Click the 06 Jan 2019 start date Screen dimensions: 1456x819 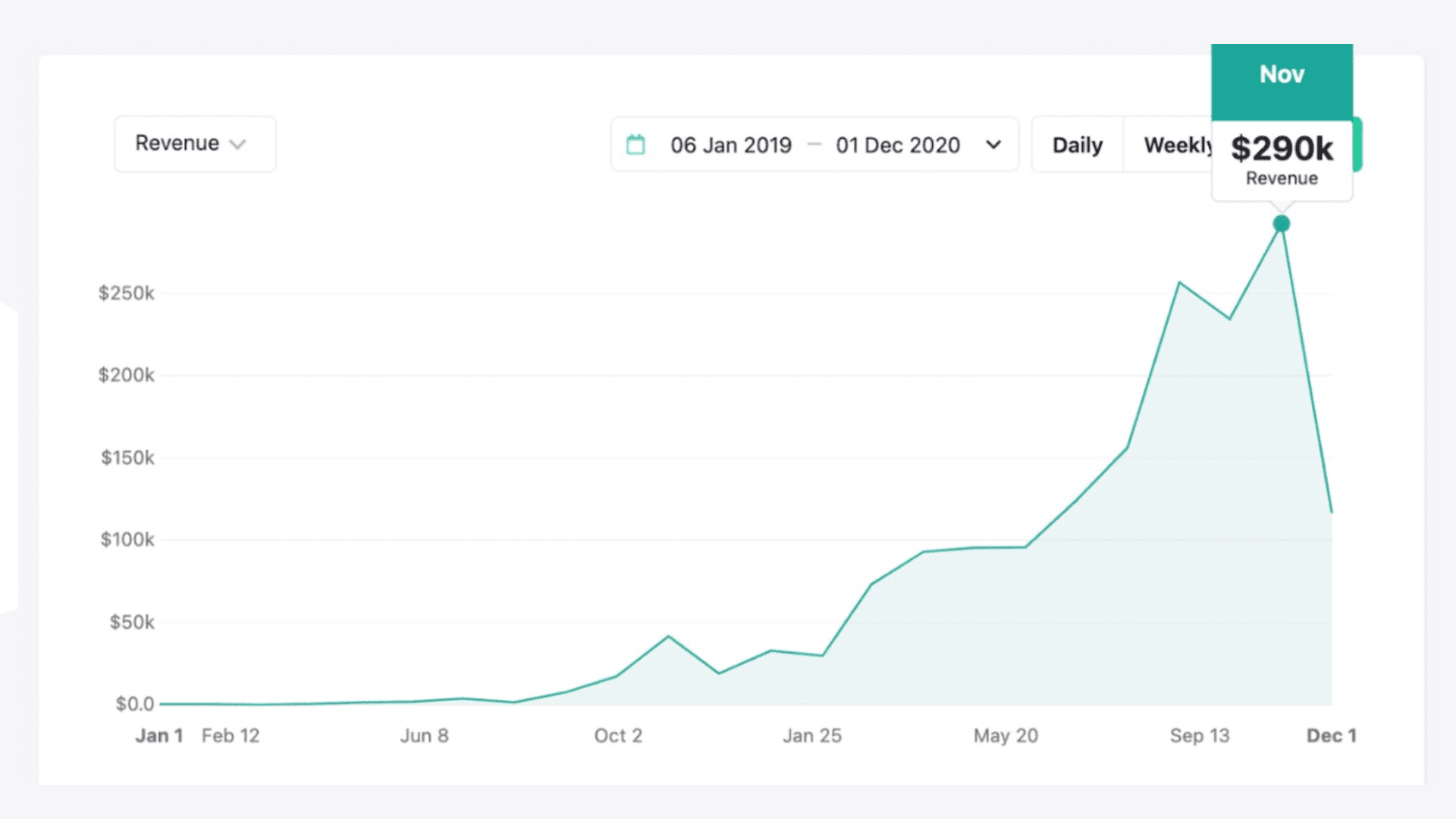[730, 145]
